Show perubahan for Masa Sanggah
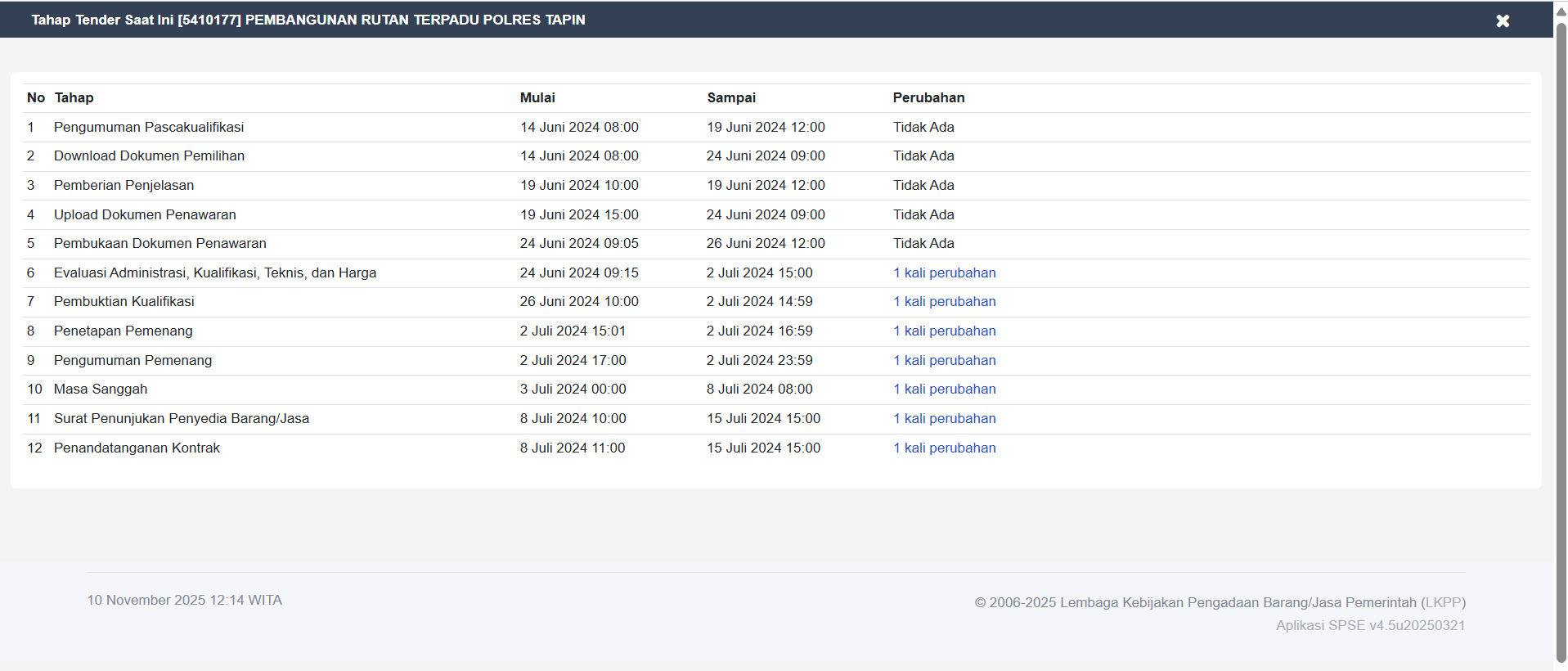The image size is (1568, 671). point(944,390)
